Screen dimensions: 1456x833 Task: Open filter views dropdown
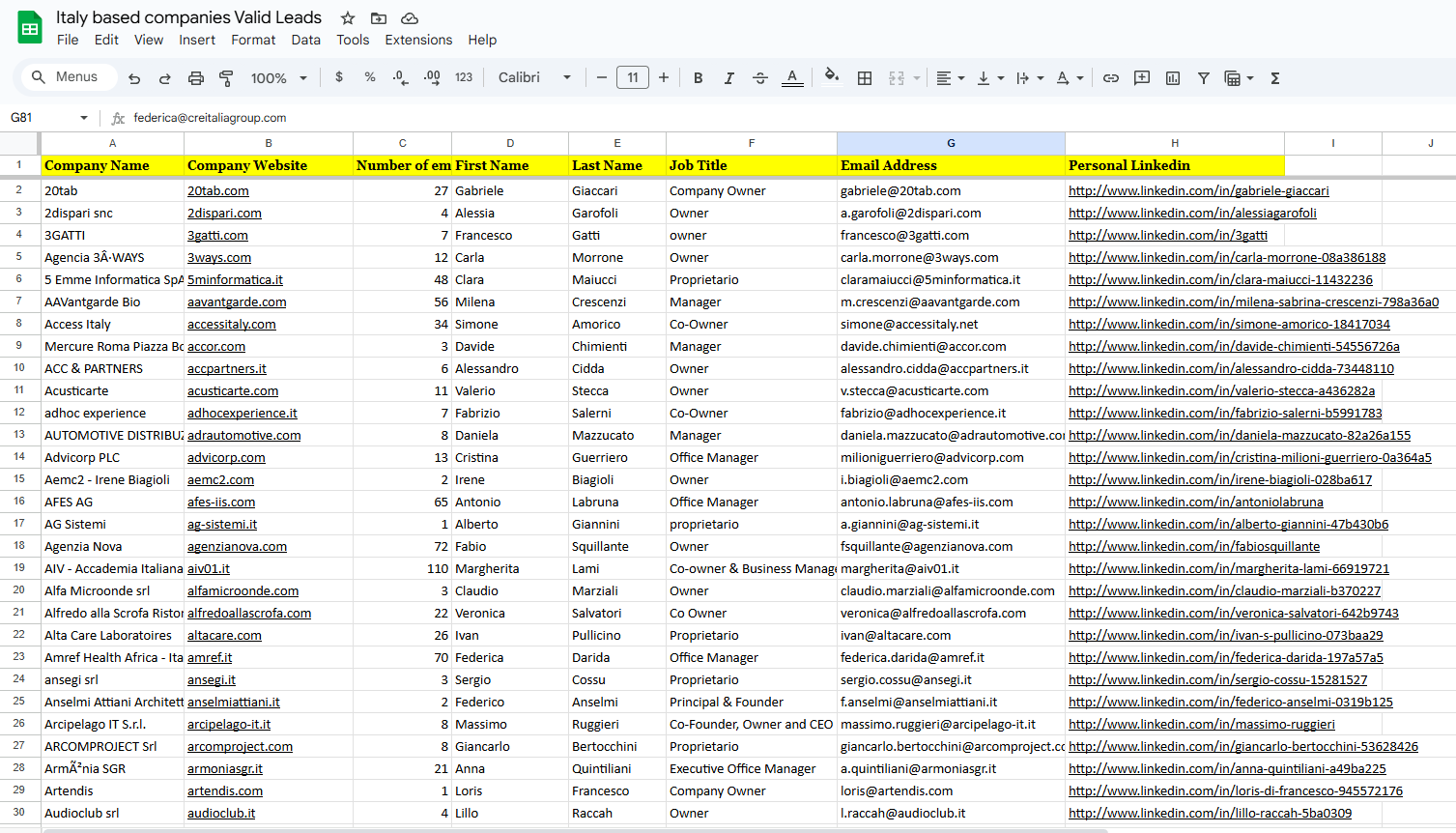(x=1239, y=78)
